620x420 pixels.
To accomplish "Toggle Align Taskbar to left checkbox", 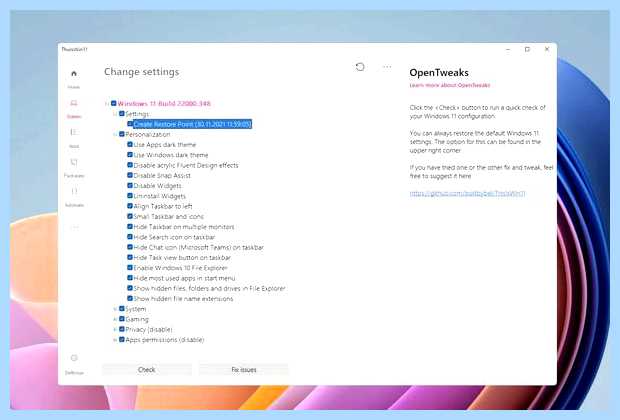I will coord(130,206).
